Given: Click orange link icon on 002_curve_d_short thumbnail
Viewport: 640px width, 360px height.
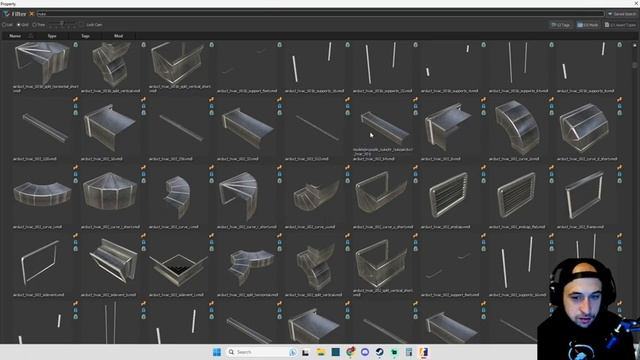Looking at the screenshot, I should (620, 99).
